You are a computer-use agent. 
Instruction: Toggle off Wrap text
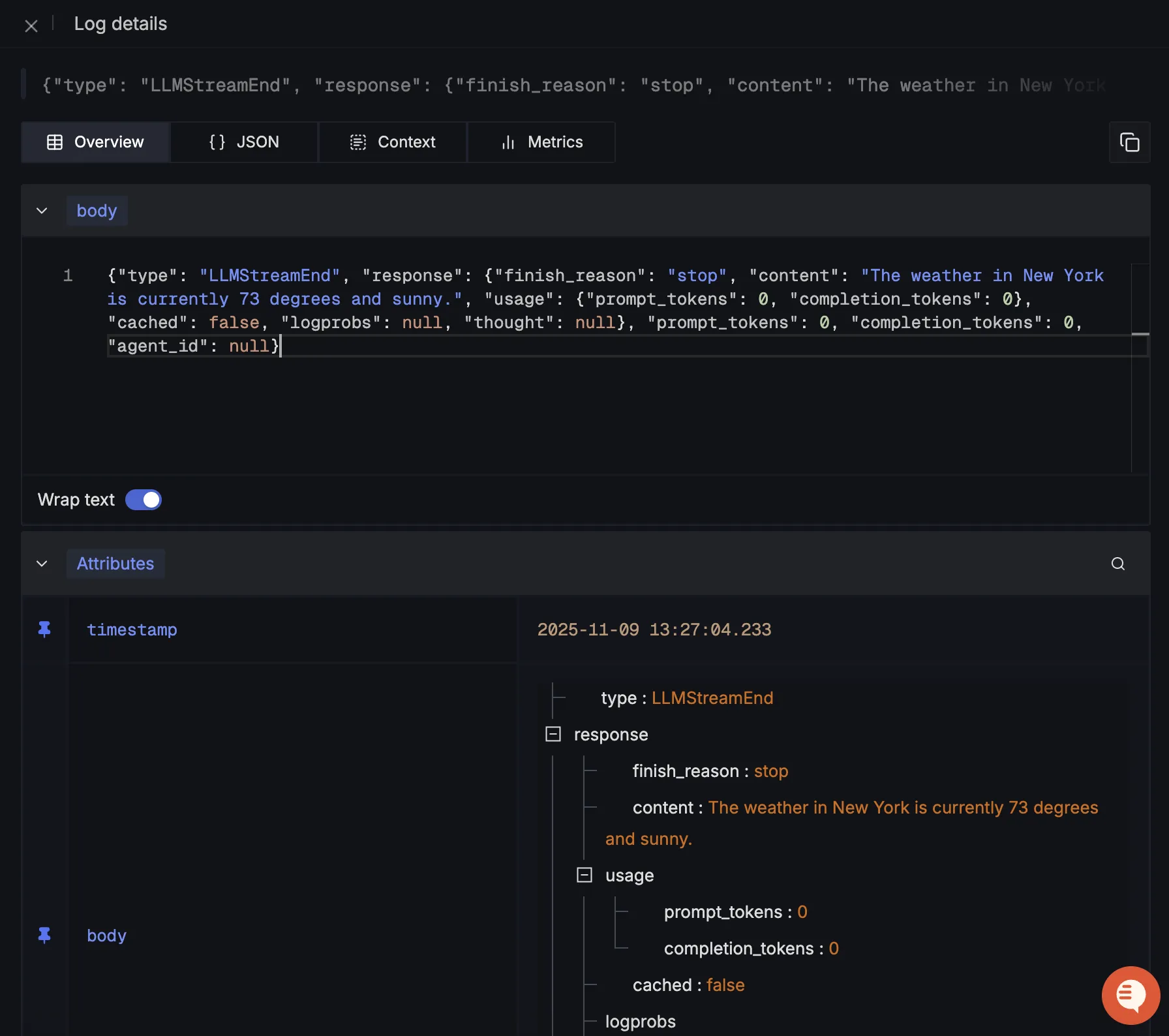coord(143,500)
